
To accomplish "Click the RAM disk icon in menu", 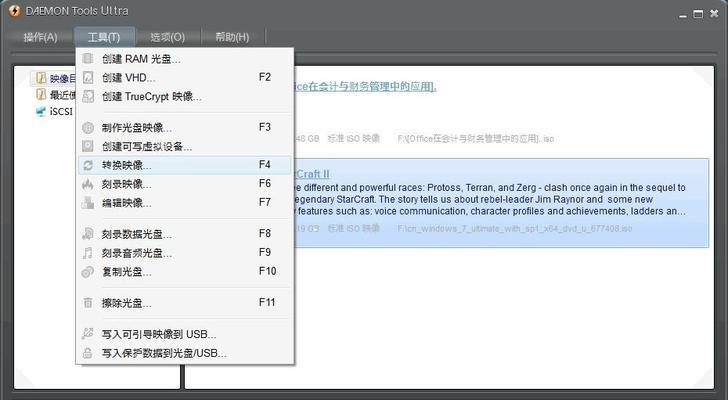I will [88, 59].
